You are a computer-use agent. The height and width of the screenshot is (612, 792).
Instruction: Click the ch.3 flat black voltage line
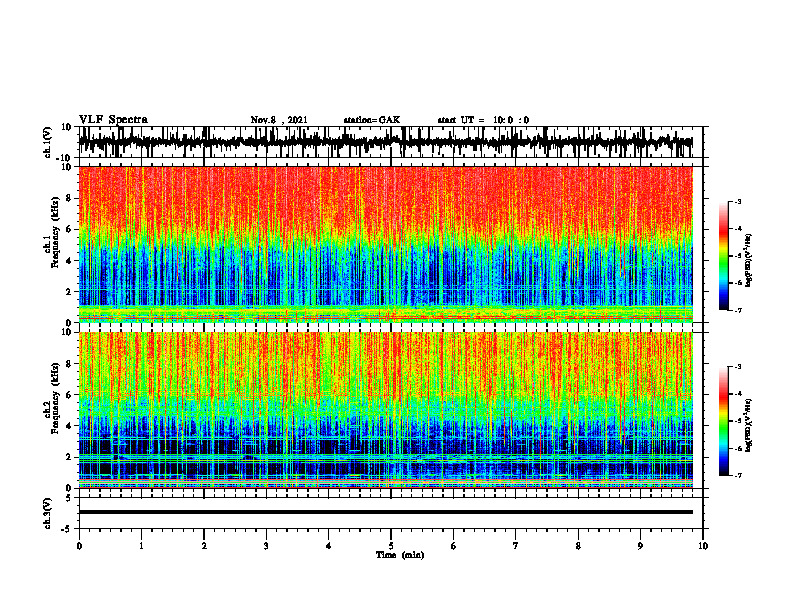pos(385,512)
